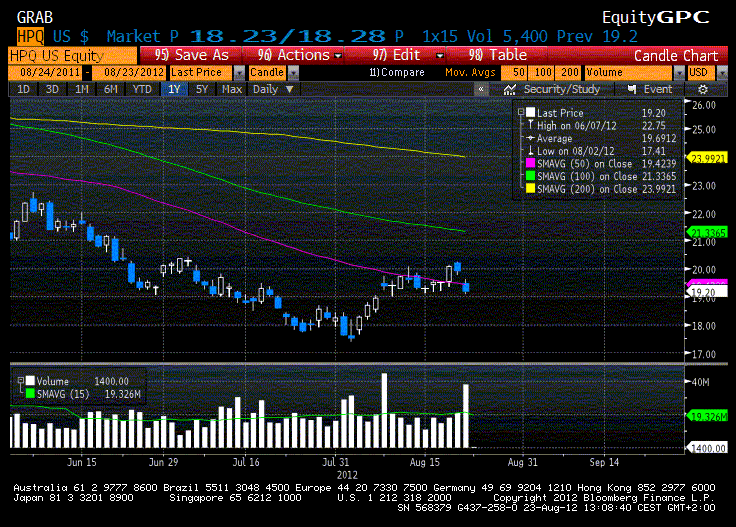This screenshot has height=527, width=736.
Task: Edit the end date 08/23/2012 field
Action: pyautogui.click(x=129, y=73)
